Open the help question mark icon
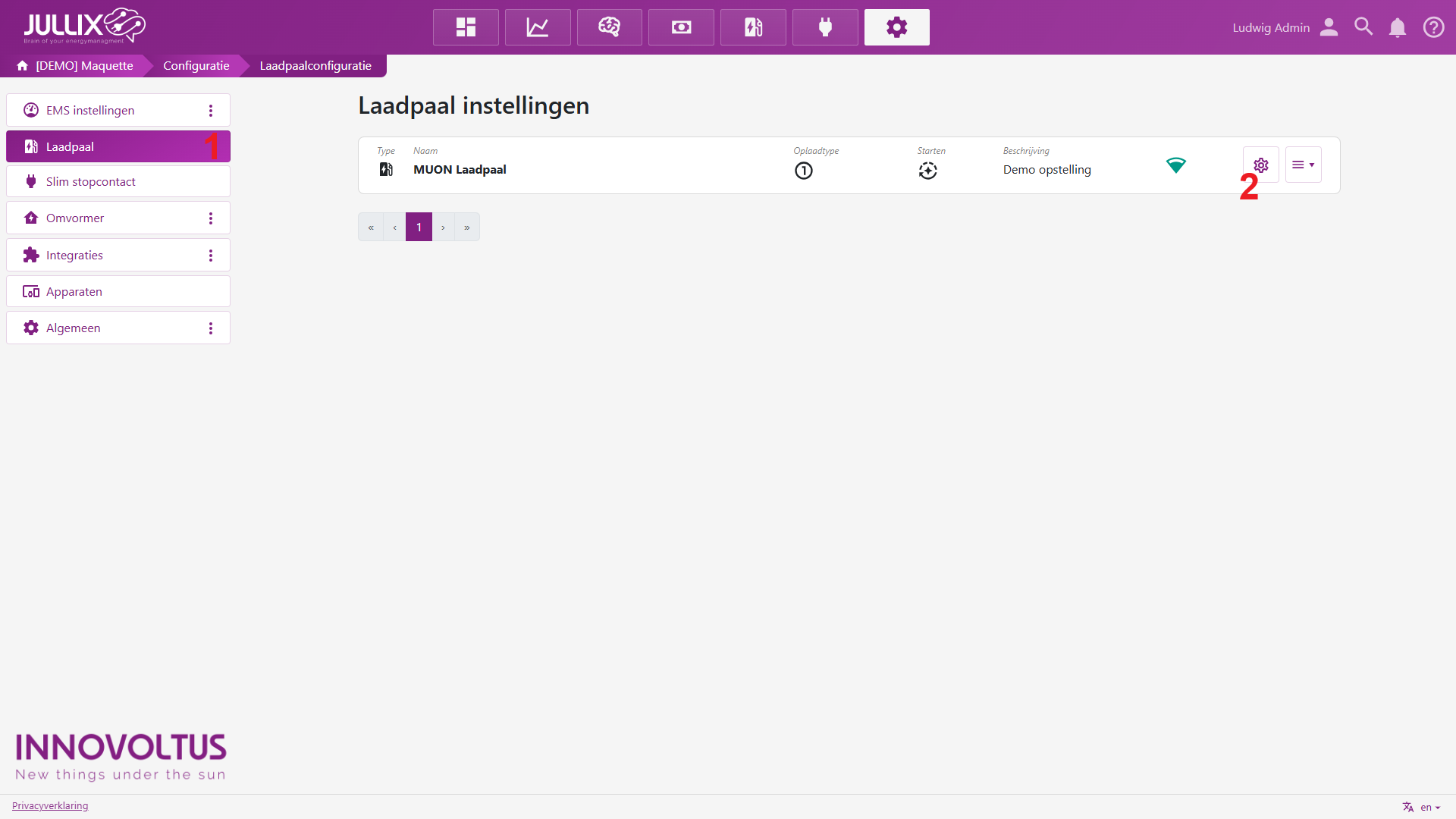Image resolution: width=1456 pixels, height=819 pixels. tap(1433, 27)
